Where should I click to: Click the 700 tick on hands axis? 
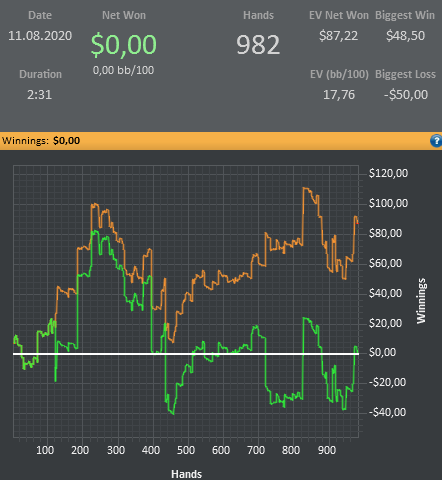click(256, 450)
